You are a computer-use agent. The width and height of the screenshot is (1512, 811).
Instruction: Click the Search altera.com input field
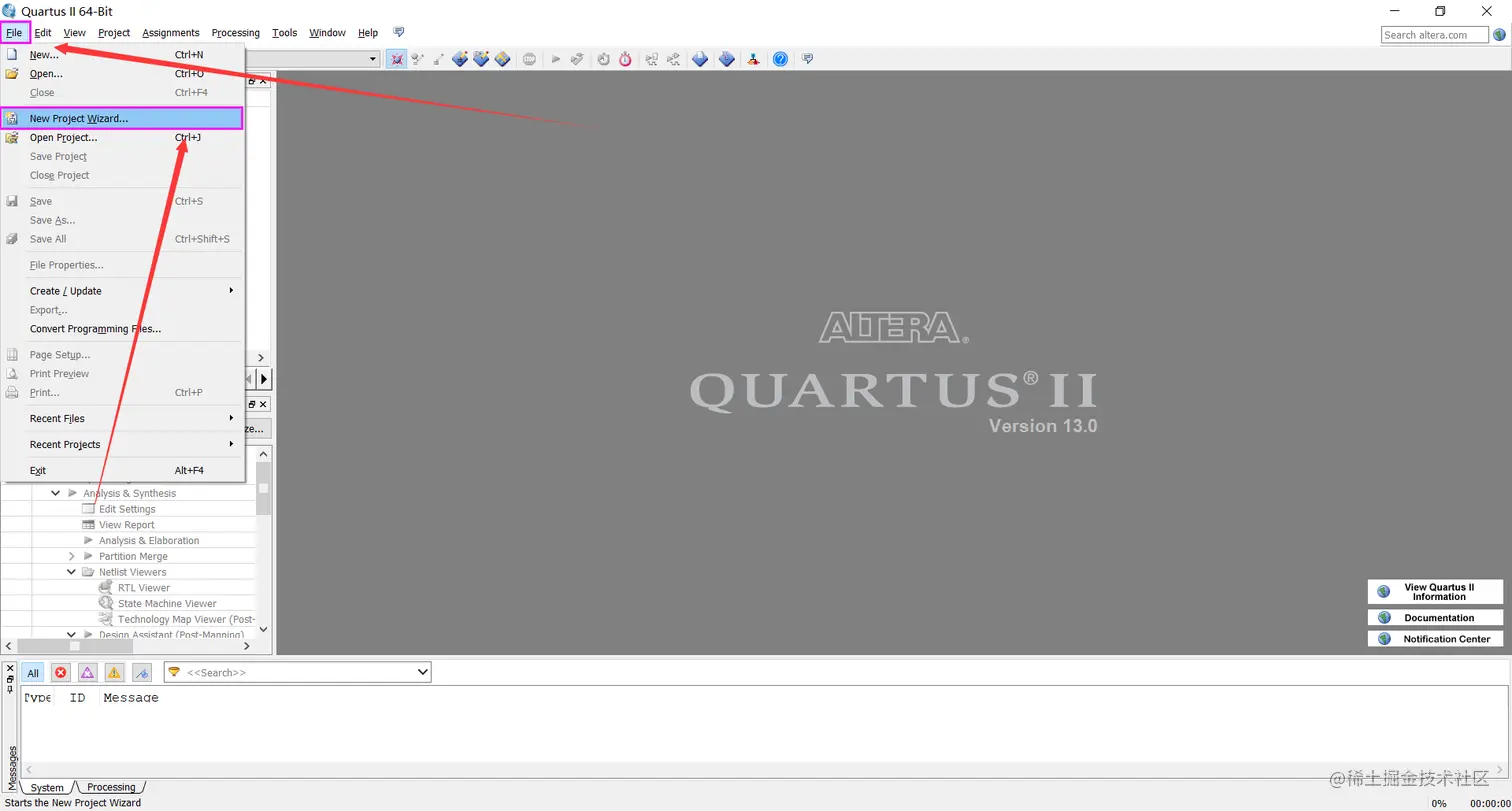tap(1435, 34)
